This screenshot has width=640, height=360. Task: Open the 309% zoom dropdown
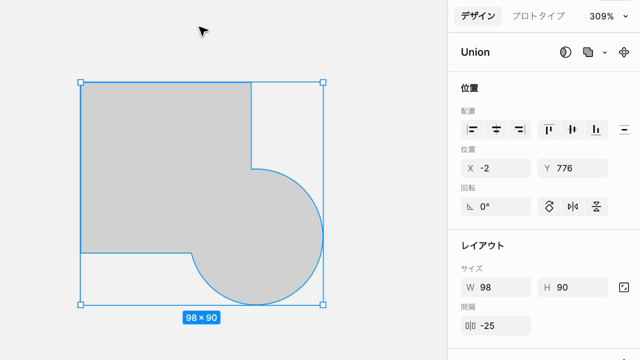[x=608, y=16]
